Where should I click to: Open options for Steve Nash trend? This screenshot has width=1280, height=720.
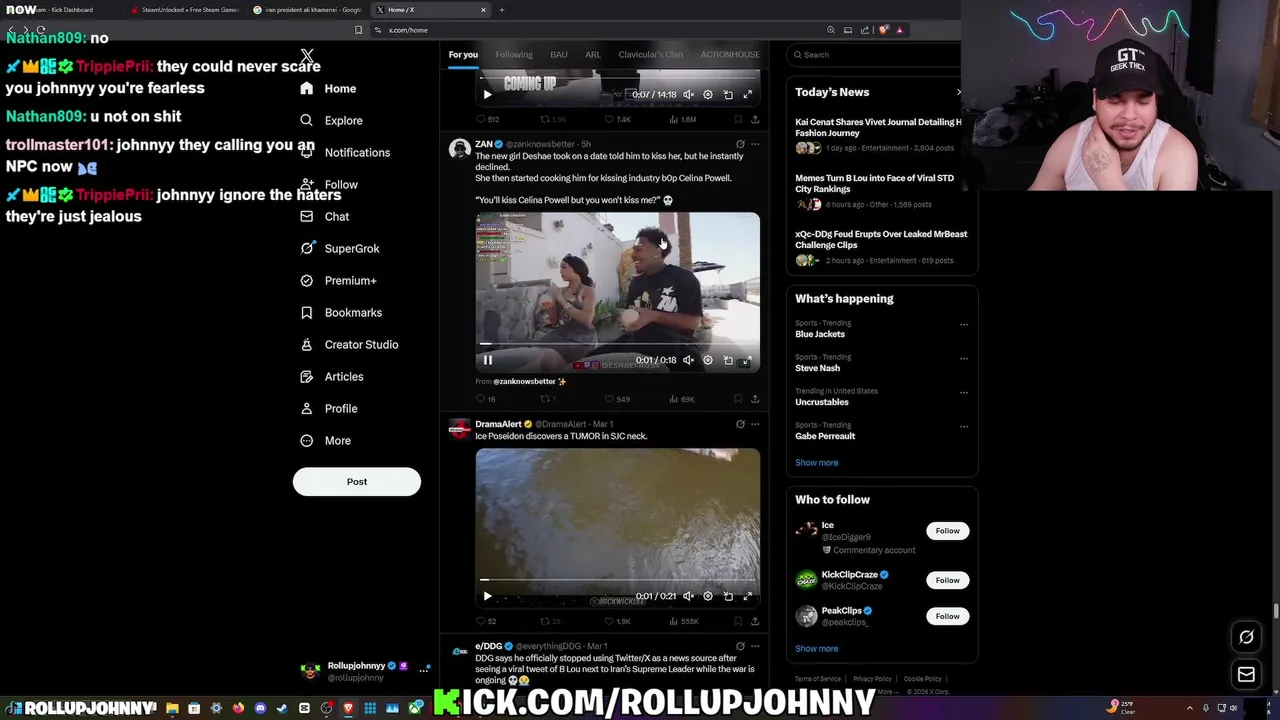click(964, 358)
